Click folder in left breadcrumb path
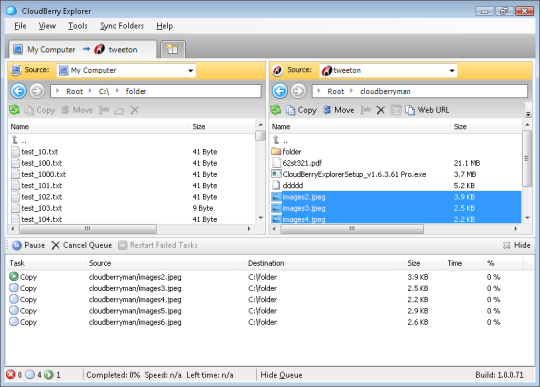The height and width of the screenshot is (387, 540). pyautogui.click(x=136, y=91)
